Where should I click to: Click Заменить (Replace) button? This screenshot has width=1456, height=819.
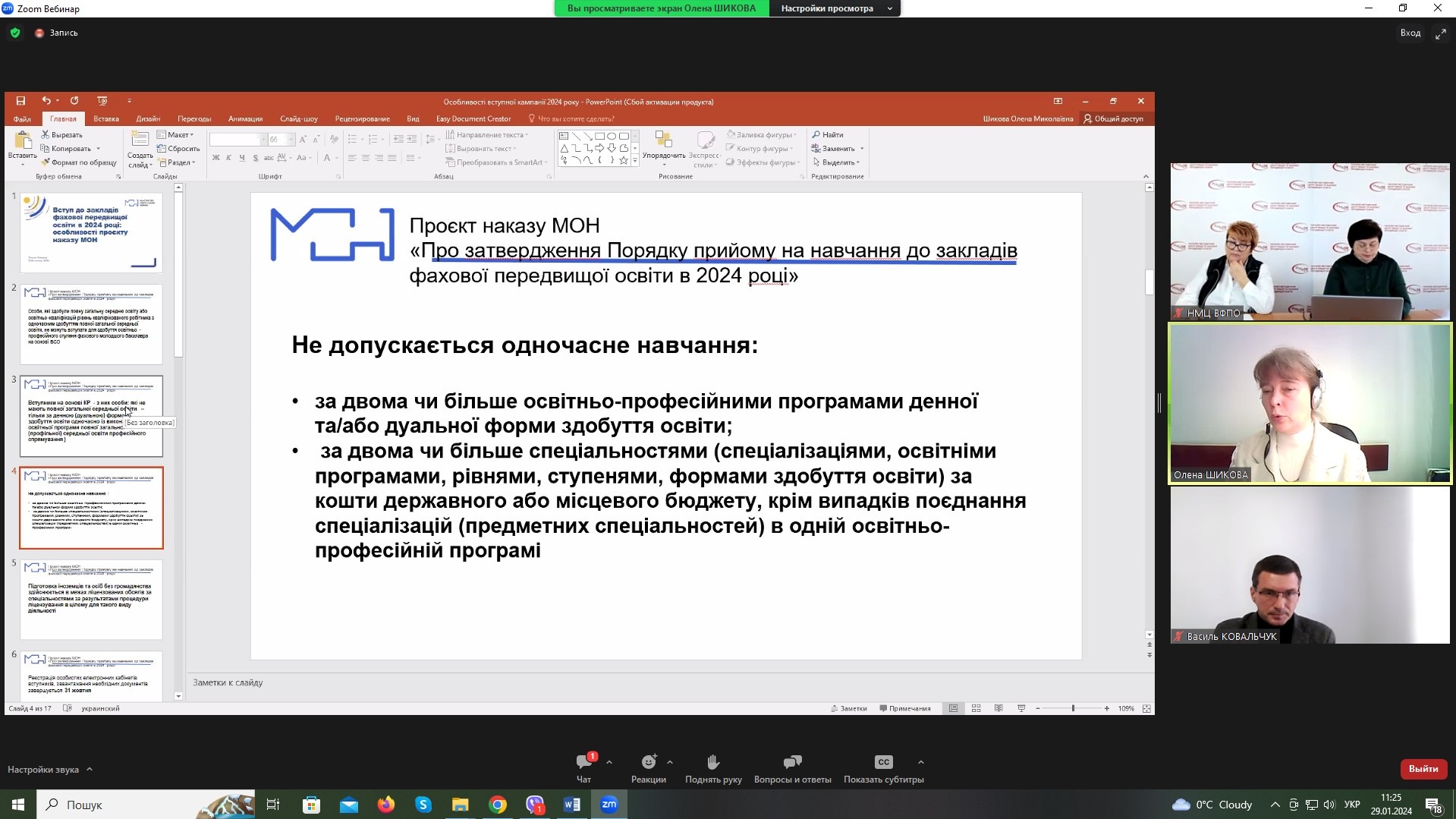click(x=834, y=149)
